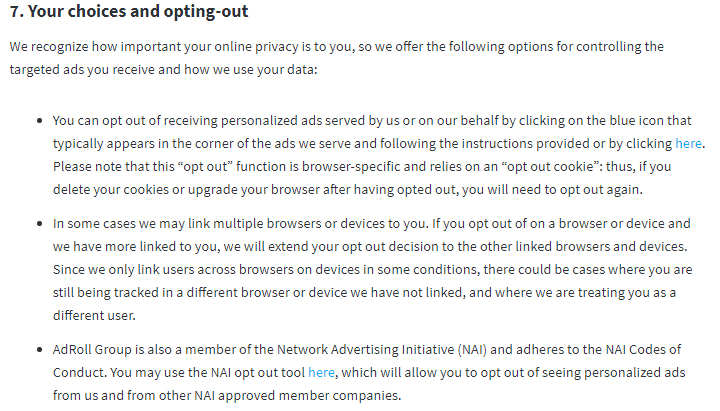Click the 'here' link after 'by clicking'
The image size is (720, 411).
coord(688,144)
